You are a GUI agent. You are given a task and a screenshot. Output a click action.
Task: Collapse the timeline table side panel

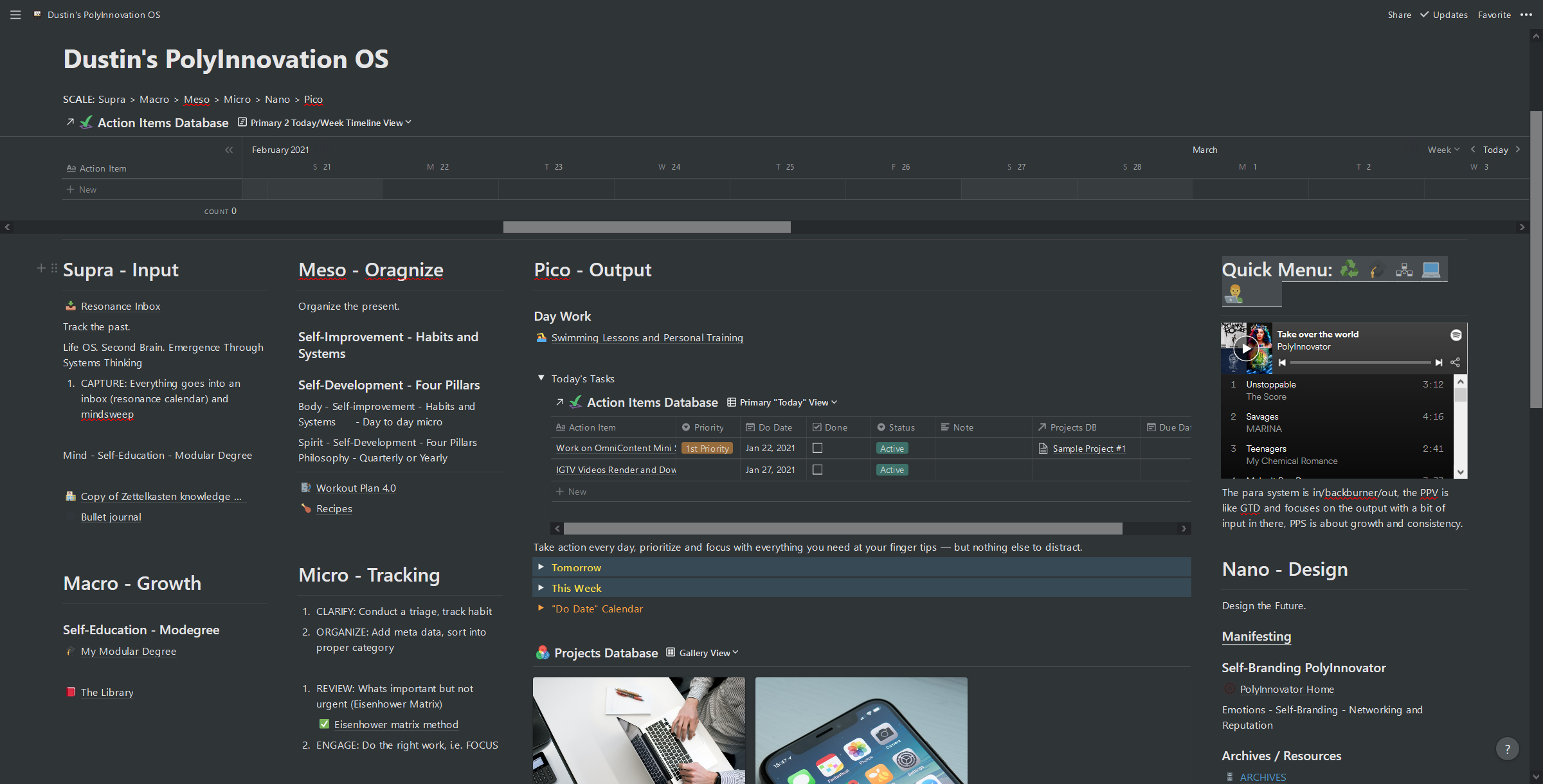click(229, 150)
